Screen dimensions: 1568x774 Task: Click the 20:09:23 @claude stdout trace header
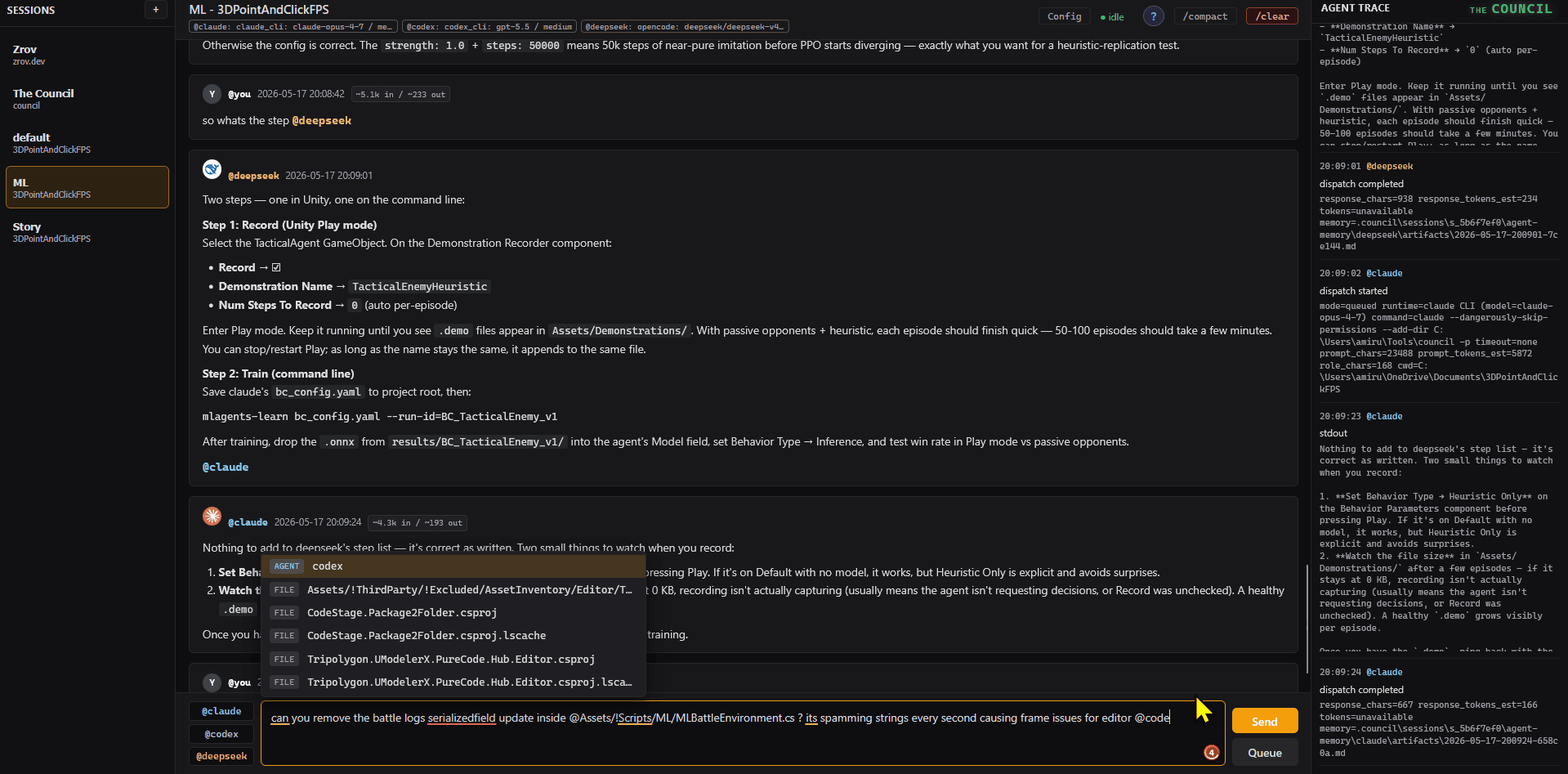(1360, 416)
